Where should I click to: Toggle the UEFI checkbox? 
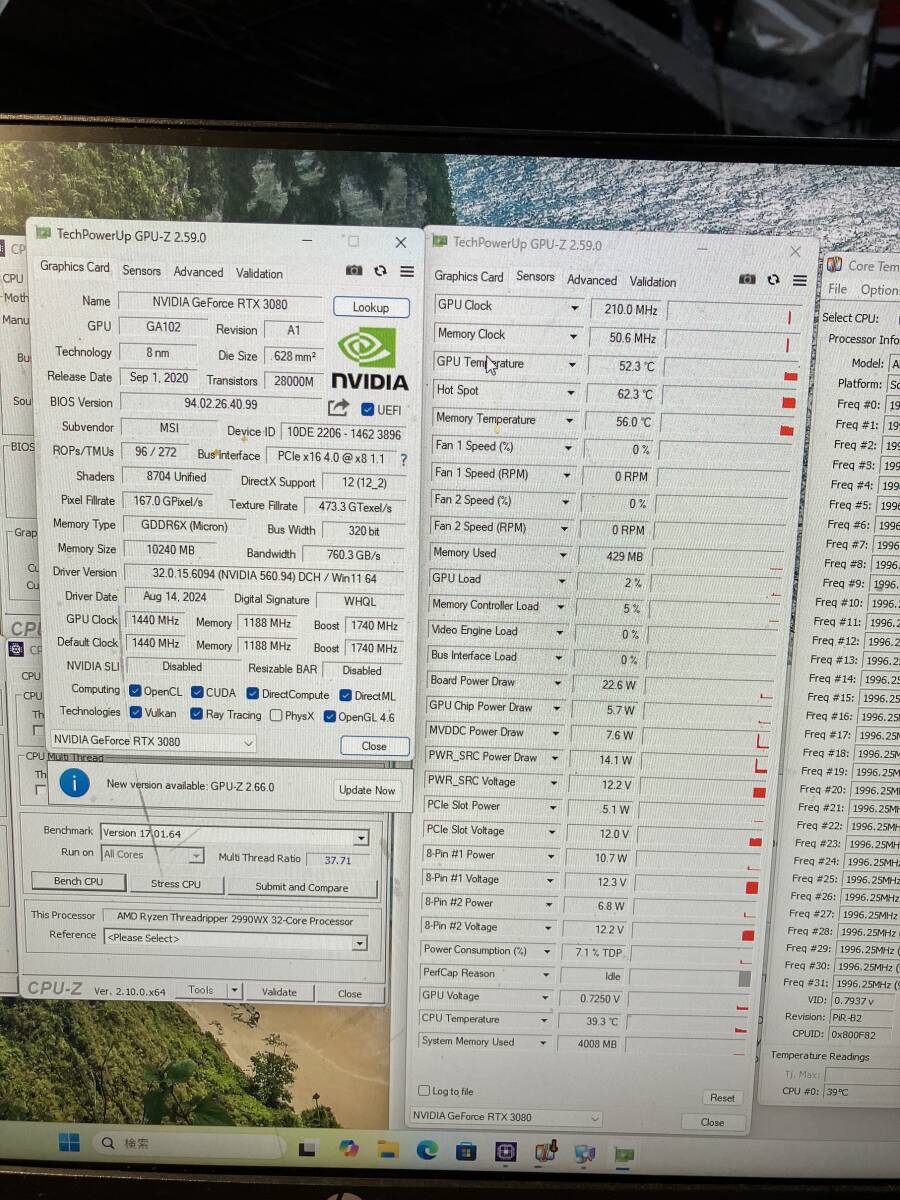[x=367, y=409]
